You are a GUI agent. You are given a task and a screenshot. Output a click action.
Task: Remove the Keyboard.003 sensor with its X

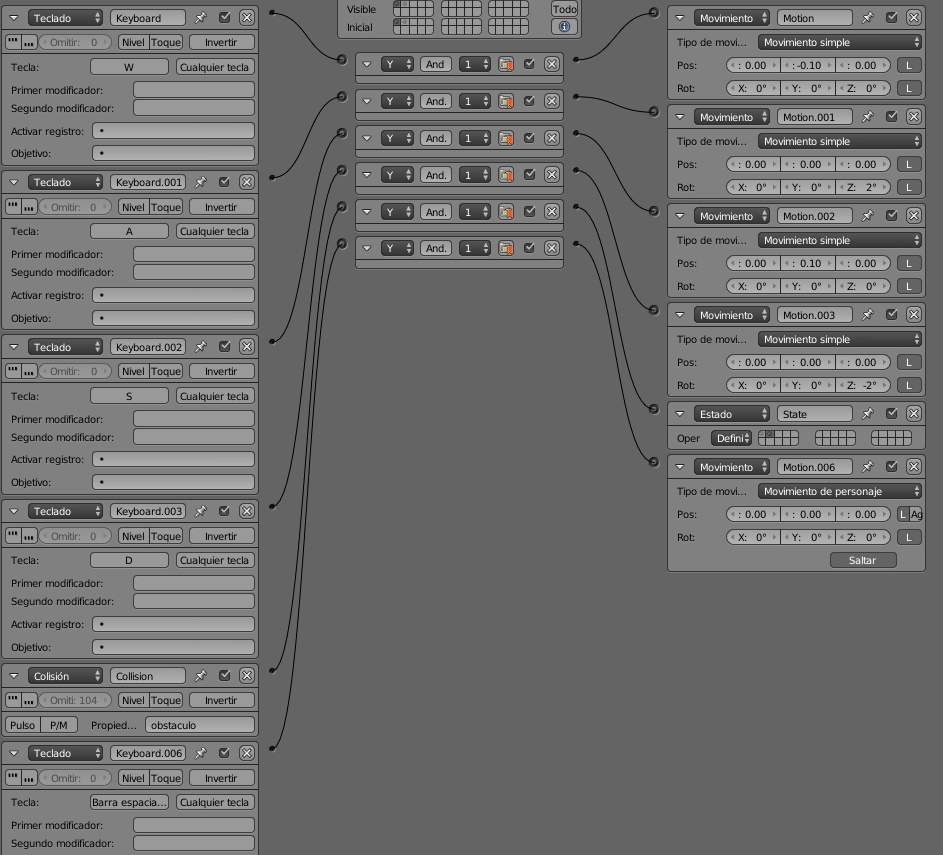tap(247, 511)
